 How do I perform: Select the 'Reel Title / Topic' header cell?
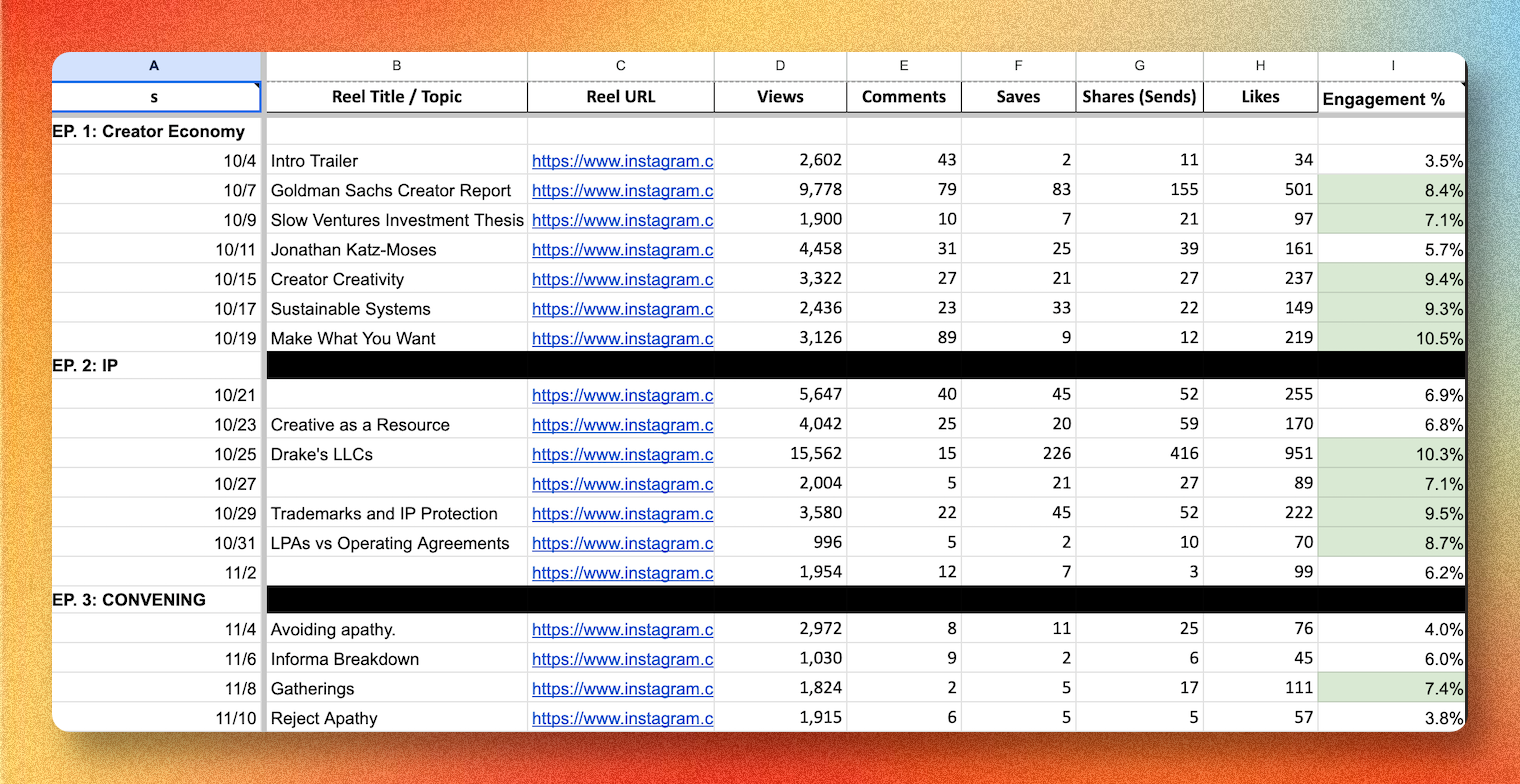[x=396, y=97]
